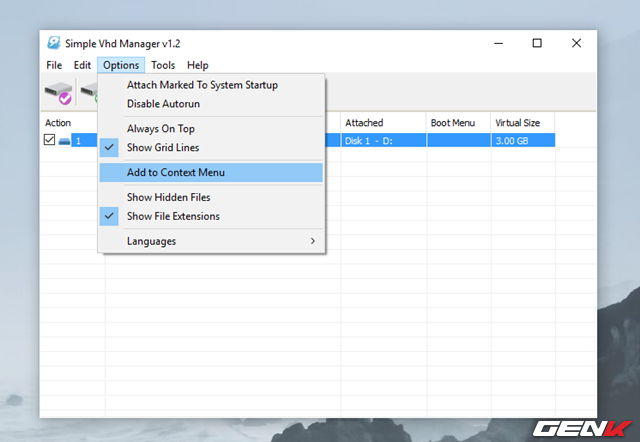Screen dimensions: 640x442
Task: Open the Edit menu
Action: 82,65
